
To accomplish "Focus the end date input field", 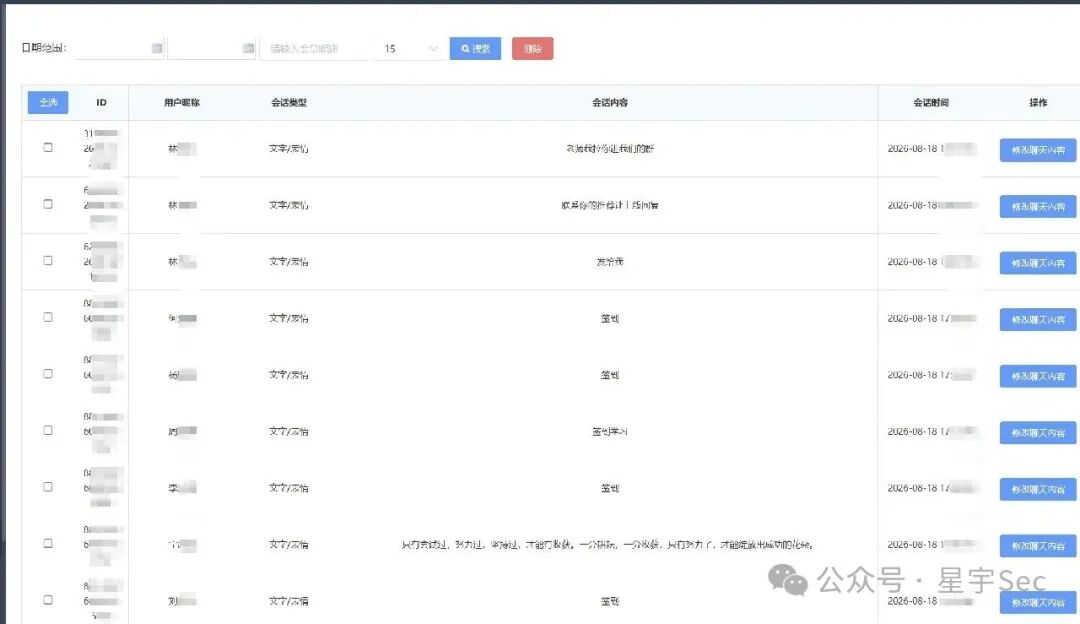I will point(211,48).
